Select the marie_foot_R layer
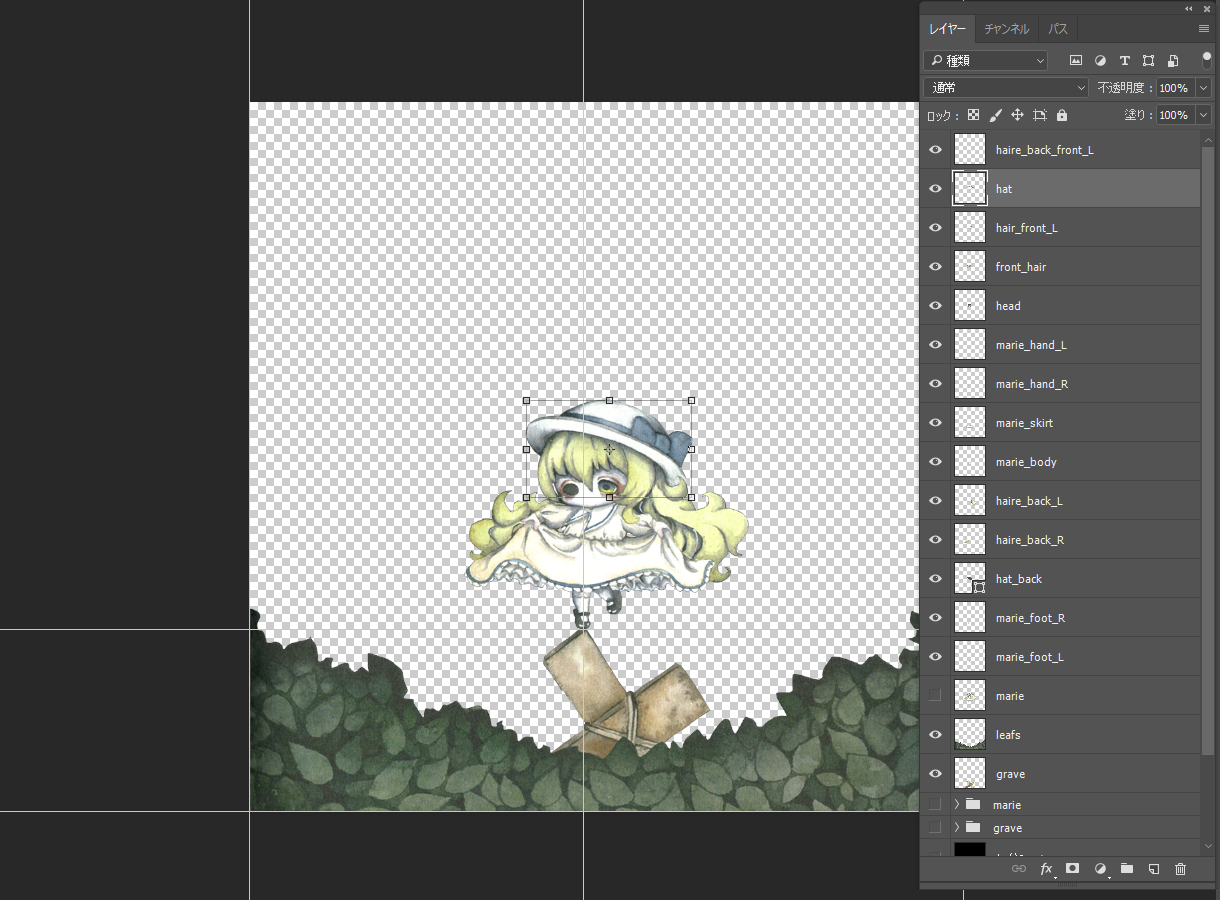This screenshot has height=900, width=1220. (1060, 618)
